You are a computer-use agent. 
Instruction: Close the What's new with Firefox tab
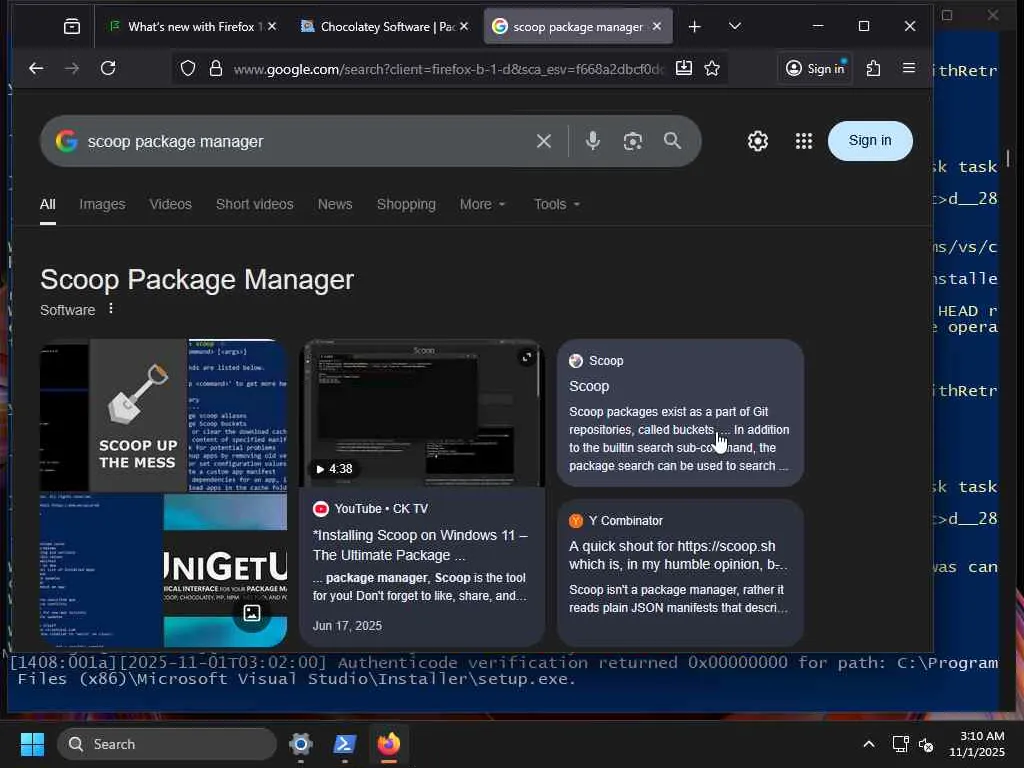(272, 26)
